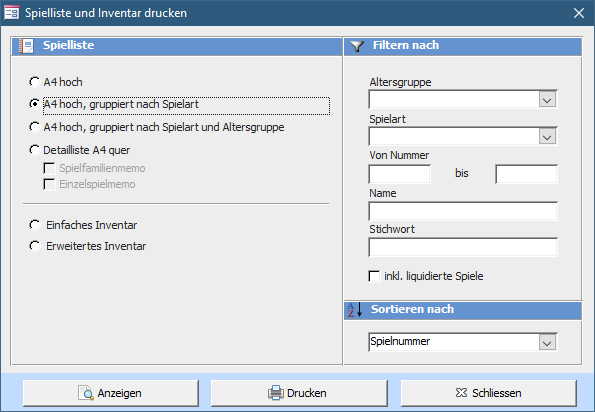Focus the Stichwort text field

click(463, 247)
